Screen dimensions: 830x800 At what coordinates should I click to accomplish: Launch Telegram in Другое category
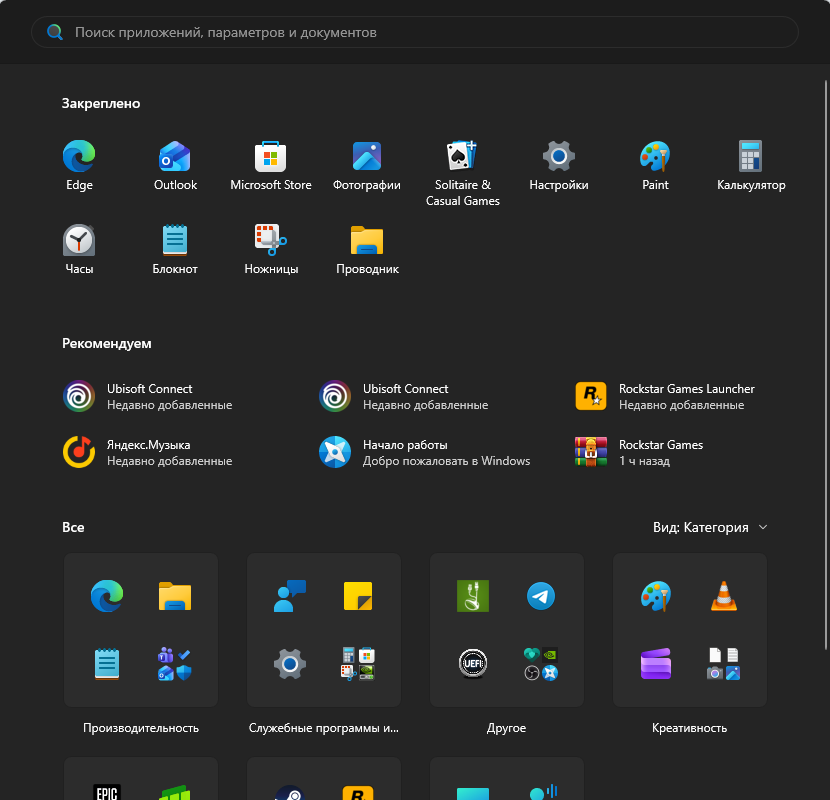point(540,596)
